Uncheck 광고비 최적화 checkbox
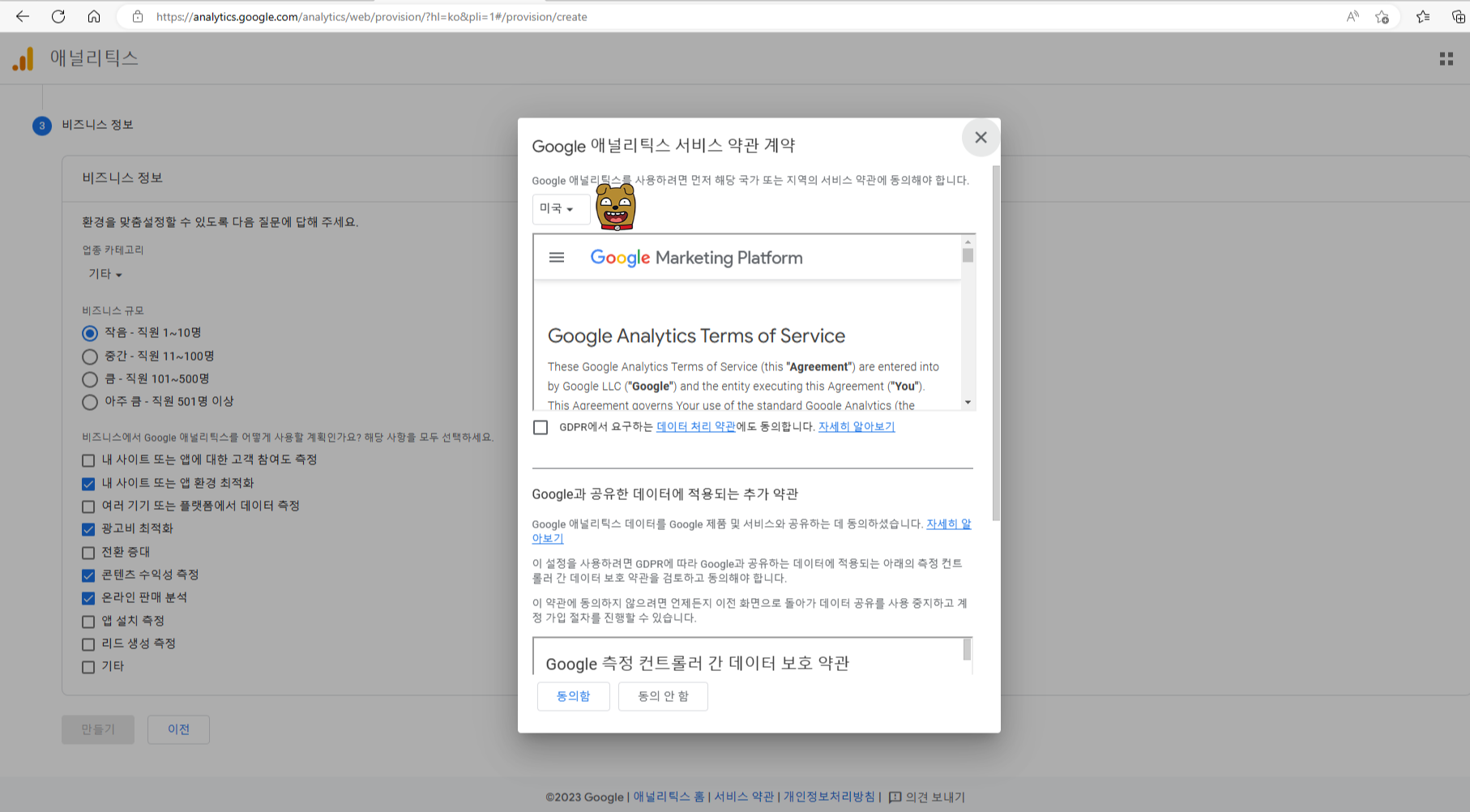Screen dimensions: 1470x812 coord(88,529)
